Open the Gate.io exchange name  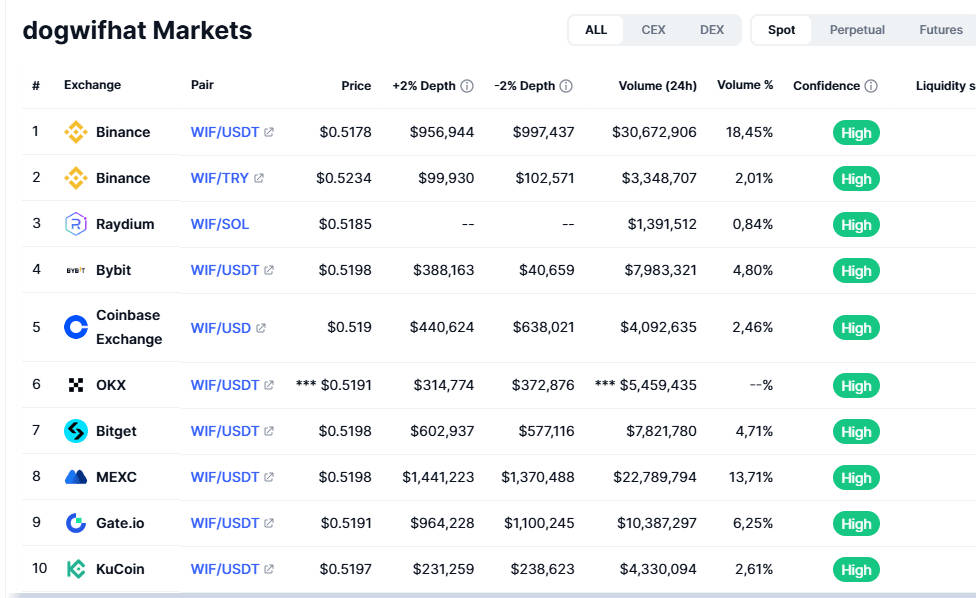click(120, 523)
